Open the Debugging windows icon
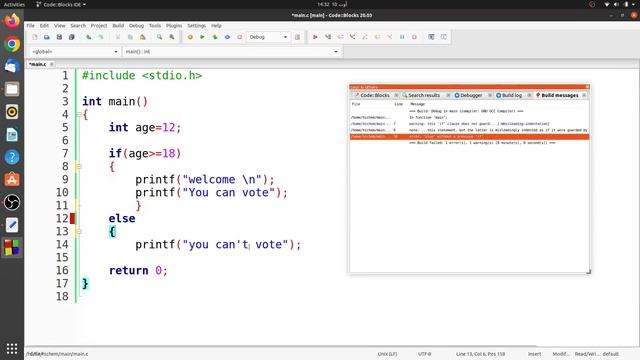Screen dimensions: 640x360 click(431, 37)
